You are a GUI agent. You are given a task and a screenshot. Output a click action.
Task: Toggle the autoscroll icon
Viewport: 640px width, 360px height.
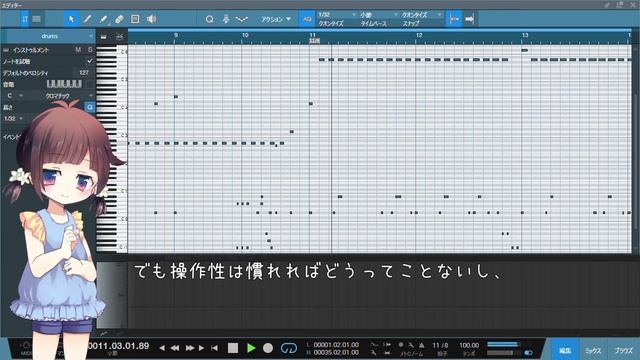(454, 19)
